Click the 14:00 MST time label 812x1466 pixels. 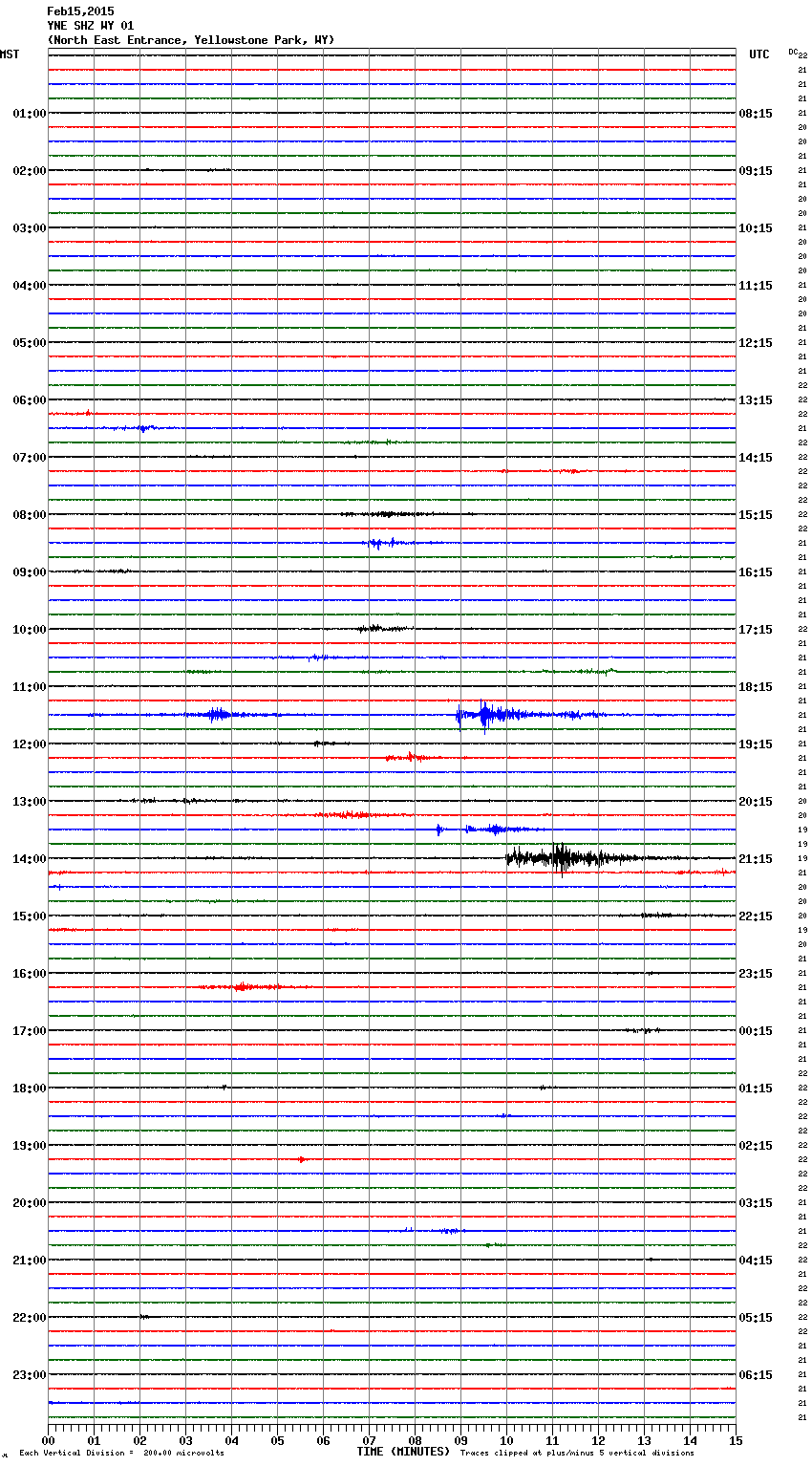click(x=29, y=859)
